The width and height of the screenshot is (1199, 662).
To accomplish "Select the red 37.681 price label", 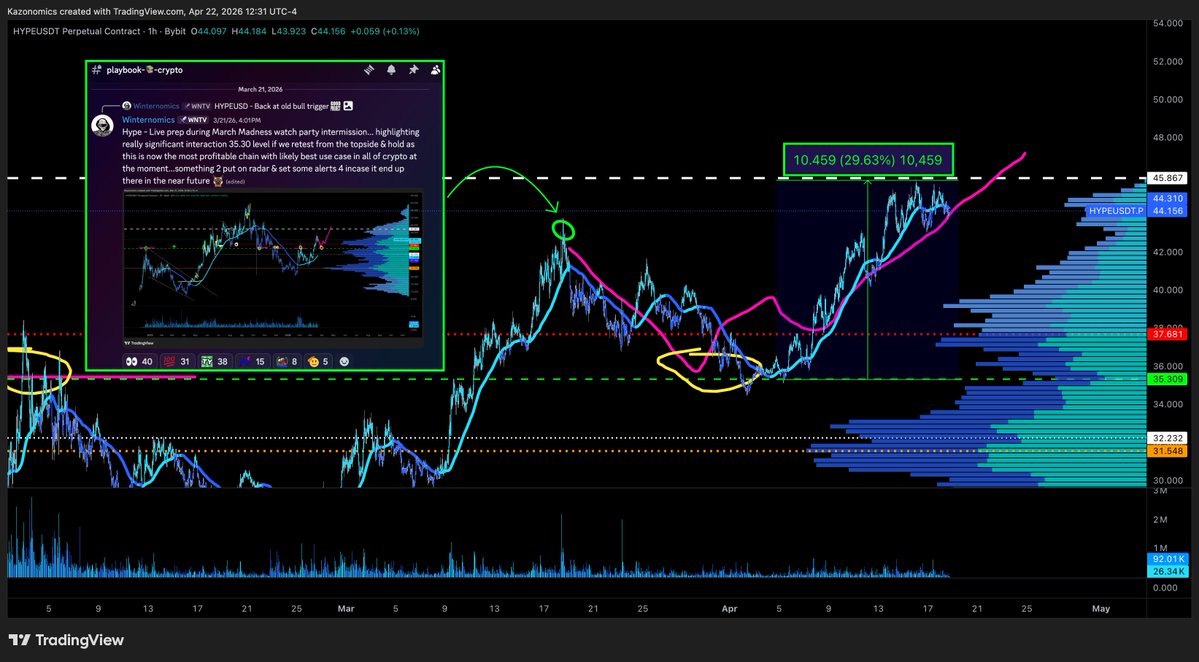I will tap(1168, 334).
